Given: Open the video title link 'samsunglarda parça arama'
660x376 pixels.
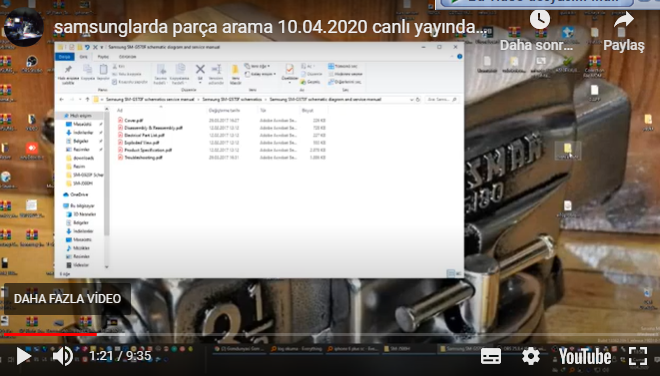Looking at the screenshot, I should [270, 27].
